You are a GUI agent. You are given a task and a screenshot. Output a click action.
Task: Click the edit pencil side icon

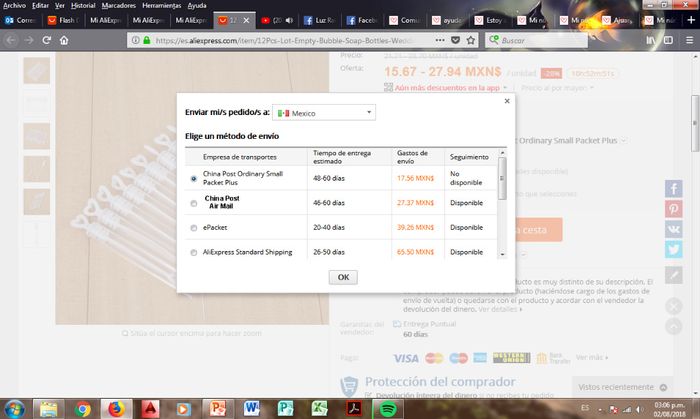point(674,275)
